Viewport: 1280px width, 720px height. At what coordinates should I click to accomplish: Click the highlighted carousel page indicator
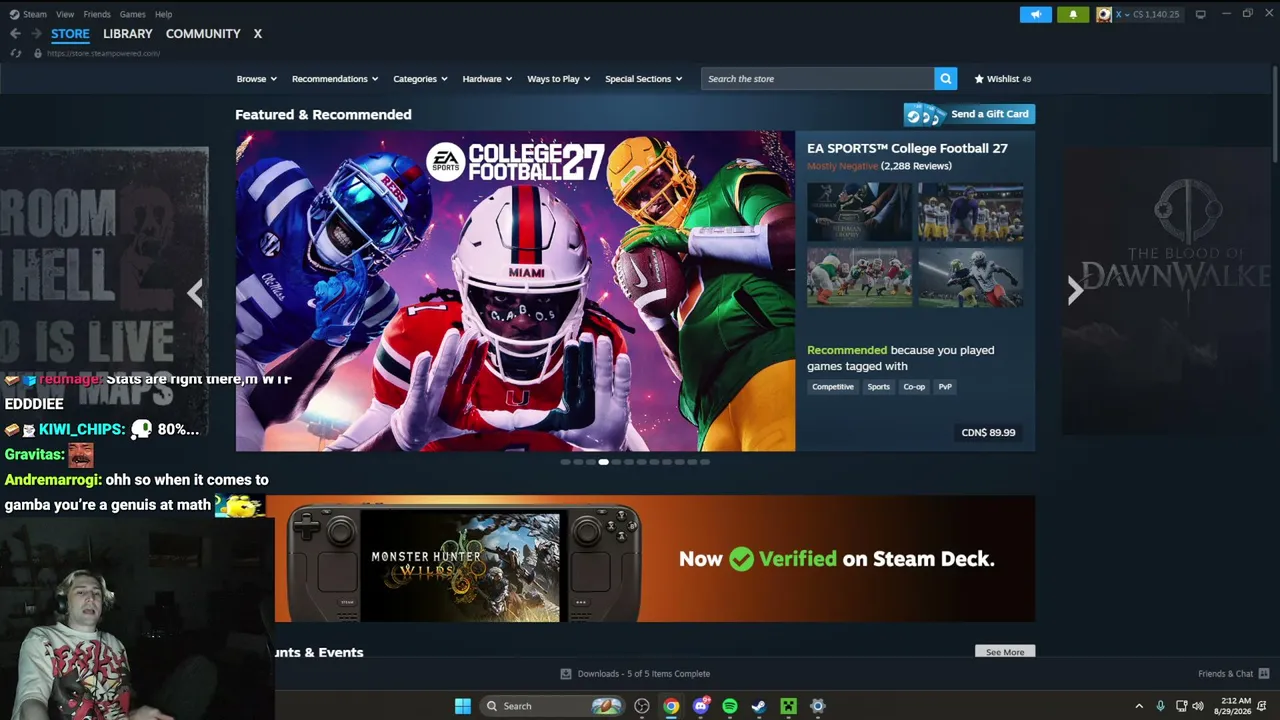603,462
